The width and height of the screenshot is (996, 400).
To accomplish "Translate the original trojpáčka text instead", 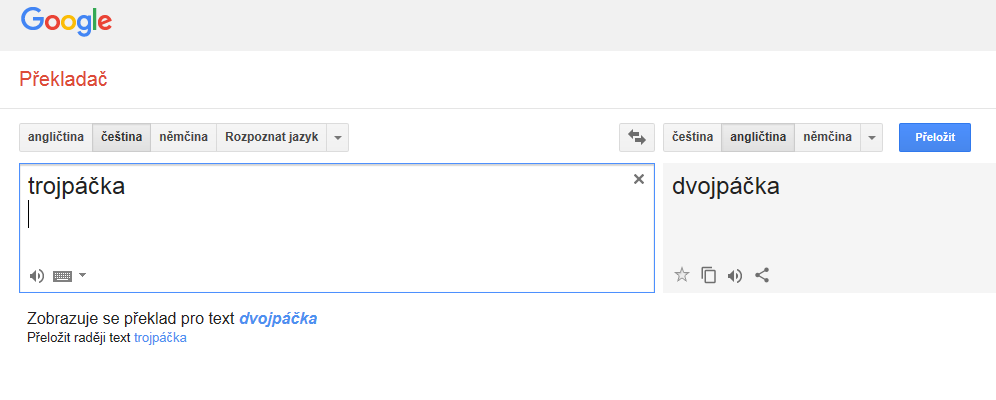I will tap(160, 338).
